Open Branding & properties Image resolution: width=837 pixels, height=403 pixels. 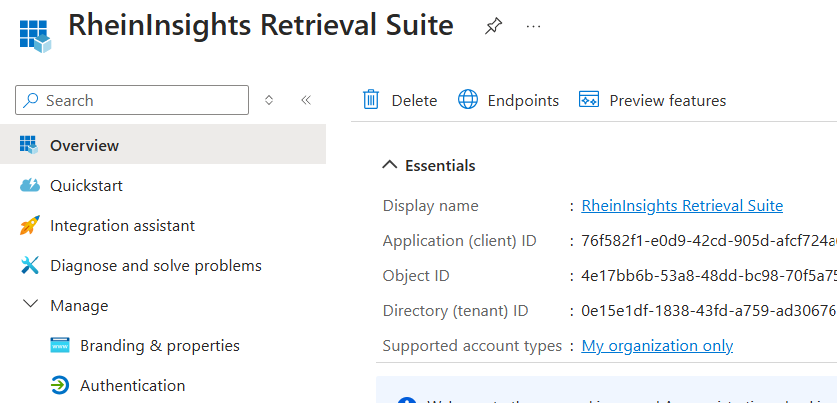pyautogui.click(x=160, y=345)
